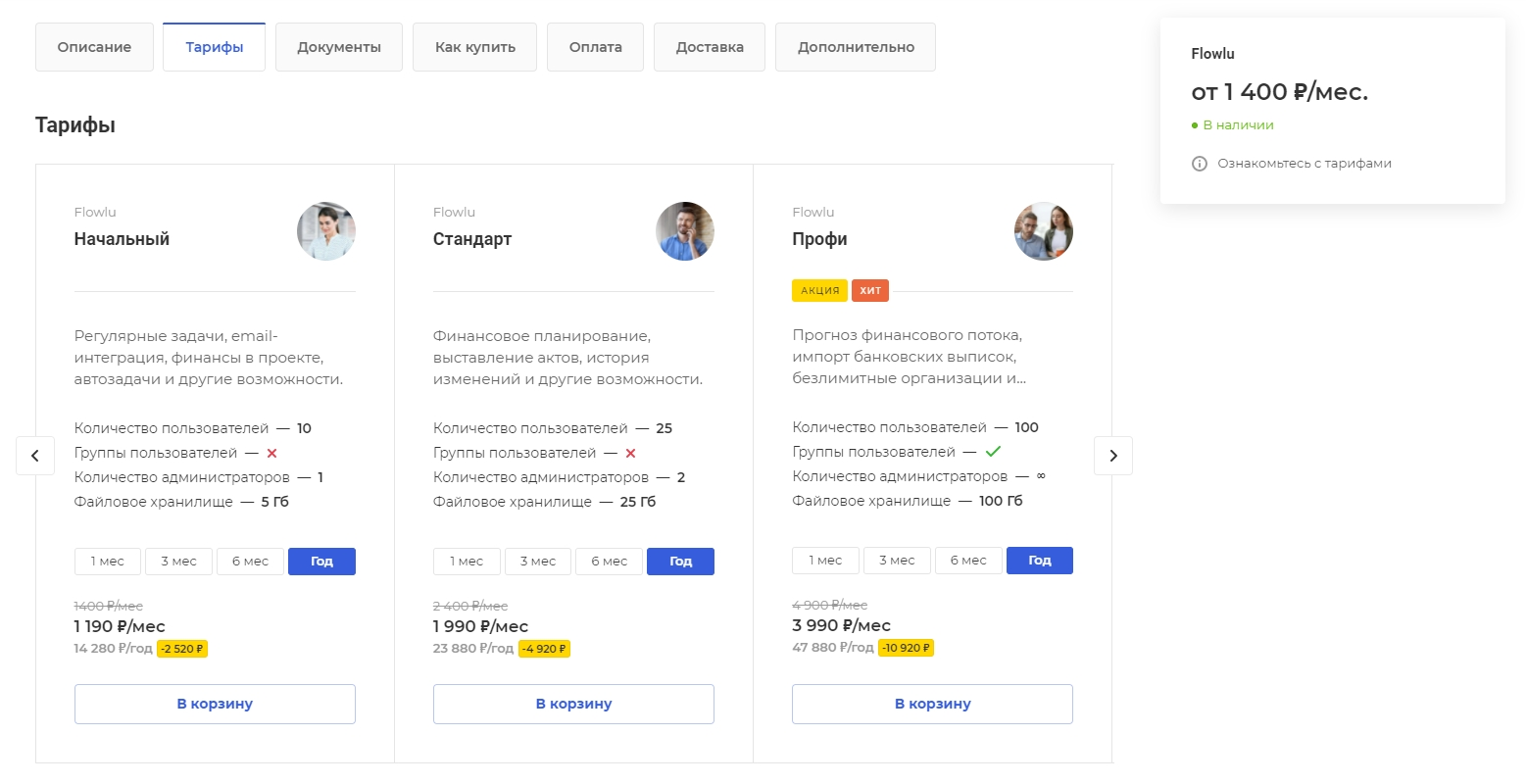Screen dimensions: 1526x784
Task: Click the red cross in Начальный plan
Action: [x=272, y=453]
